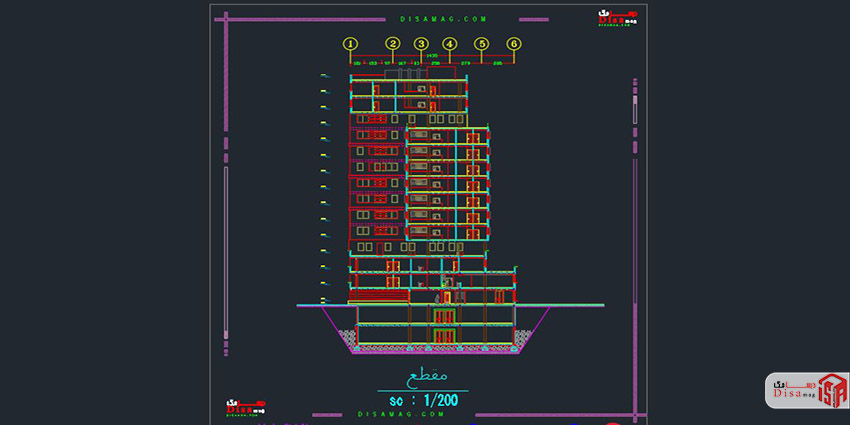Click the Disa mag logo at top right

(x=613, y=18)
